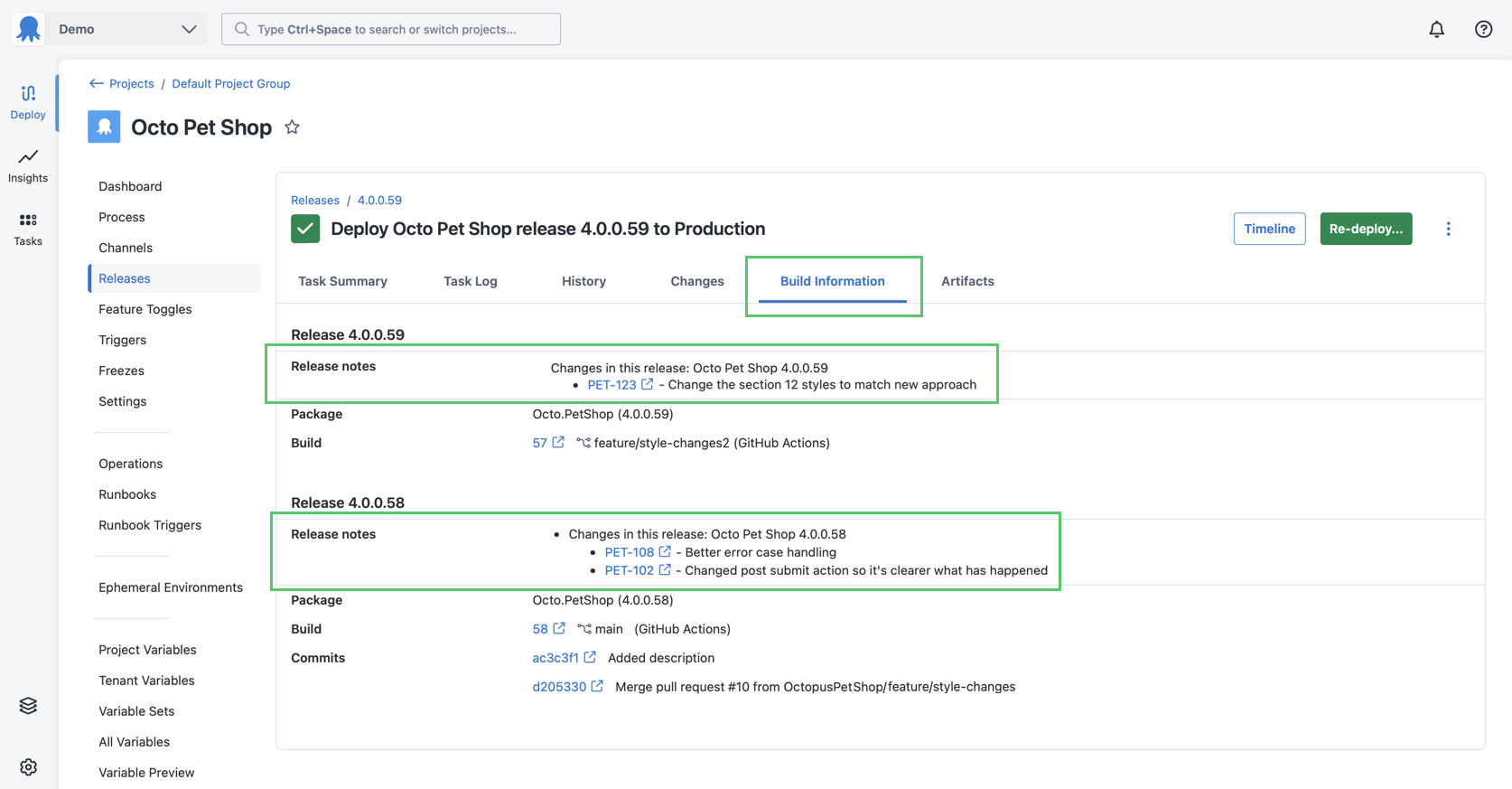The height and width of the screenshot is (789, 1512).
Task: Switch to the Changes tab
Action: [697, 281]
